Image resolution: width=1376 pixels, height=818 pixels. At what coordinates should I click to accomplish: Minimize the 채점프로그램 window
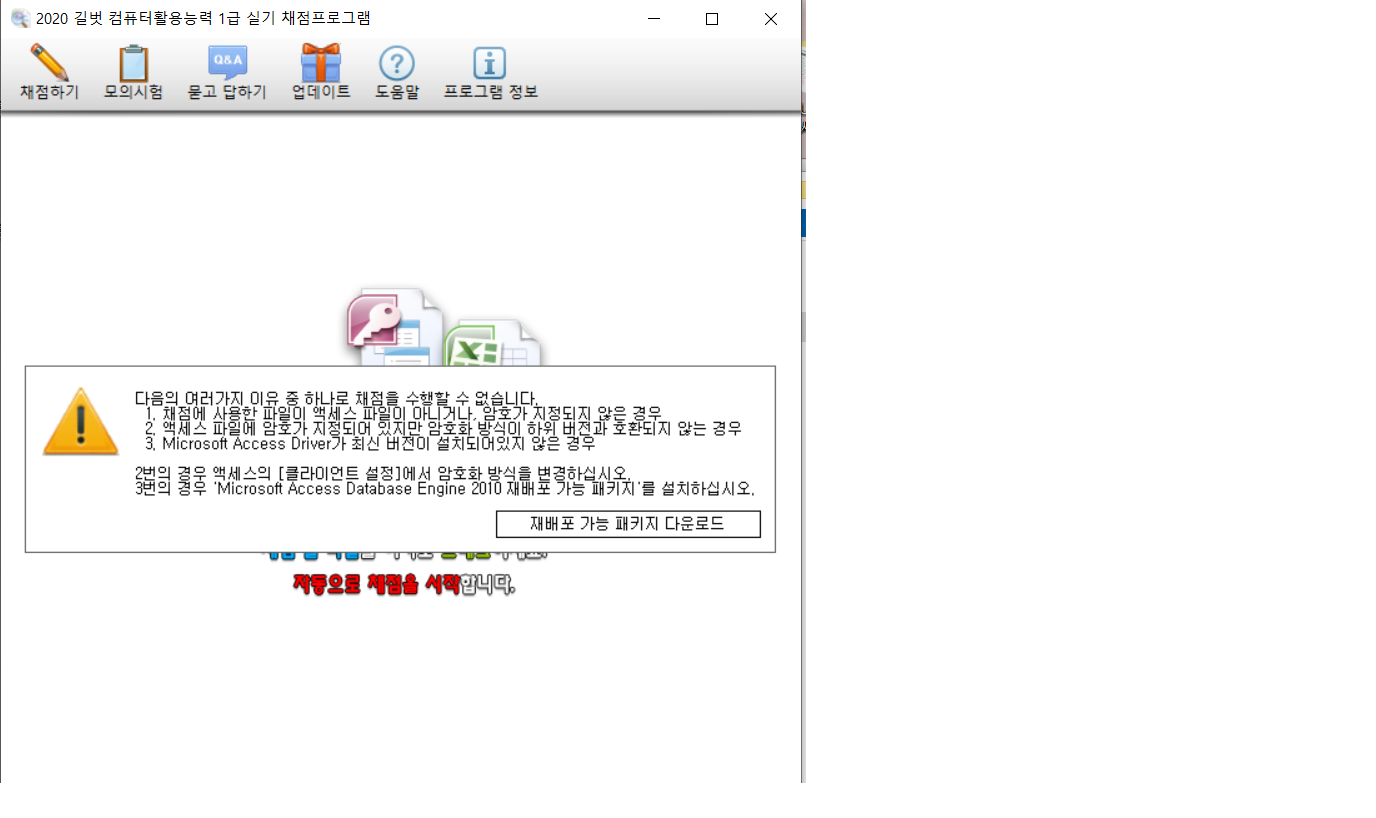654,19
